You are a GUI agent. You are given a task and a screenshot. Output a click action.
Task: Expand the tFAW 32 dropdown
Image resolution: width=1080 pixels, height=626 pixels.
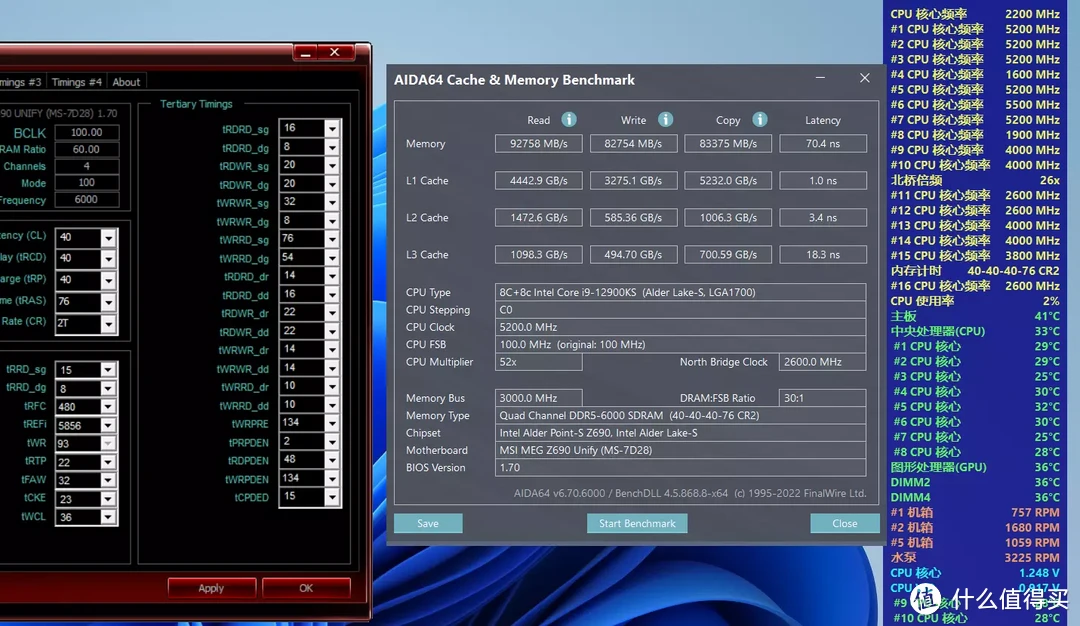107,481
